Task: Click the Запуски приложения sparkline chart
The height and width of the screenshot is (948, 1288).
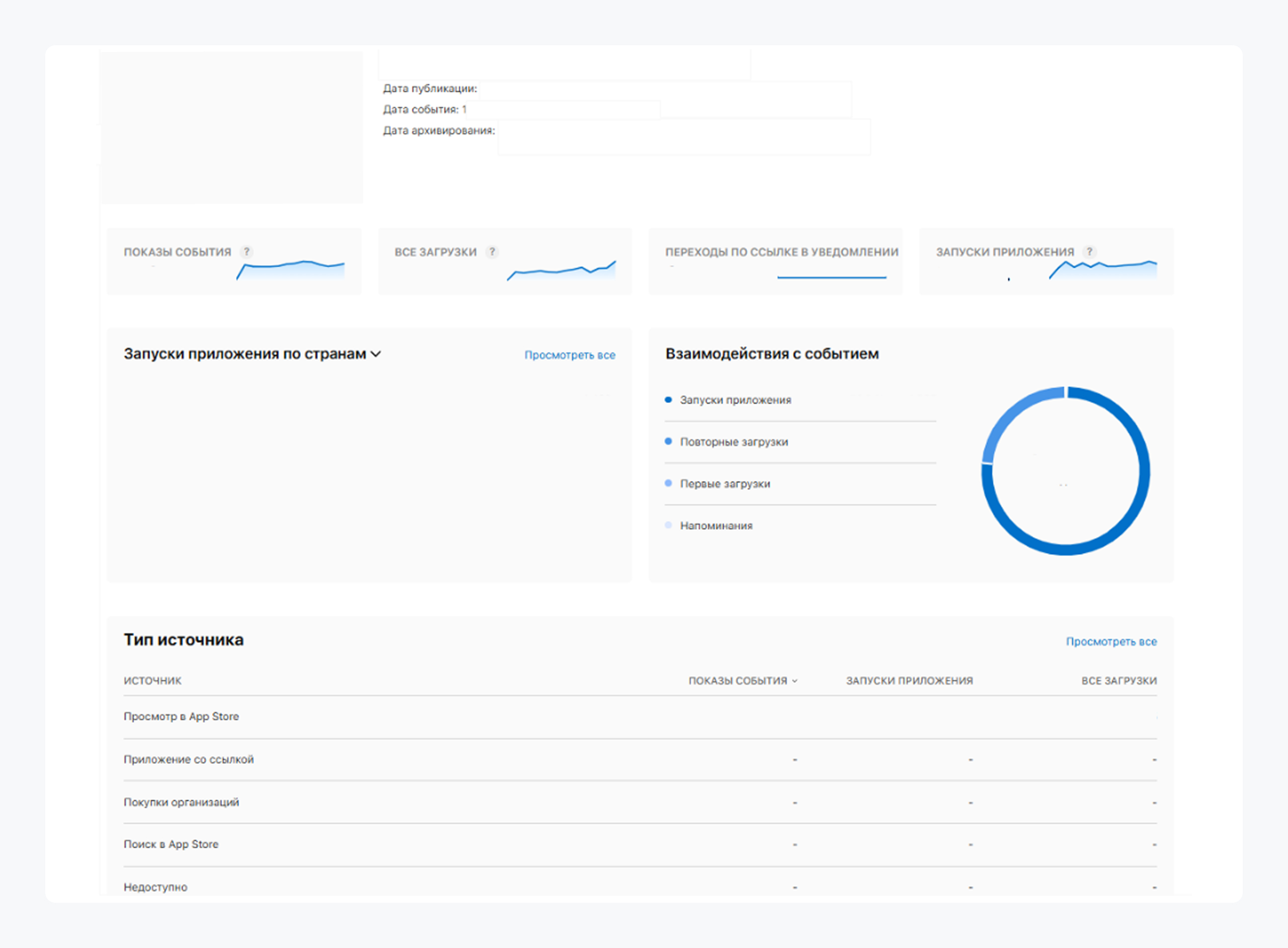Action: pyautogui.click(x=1103, y=270)
